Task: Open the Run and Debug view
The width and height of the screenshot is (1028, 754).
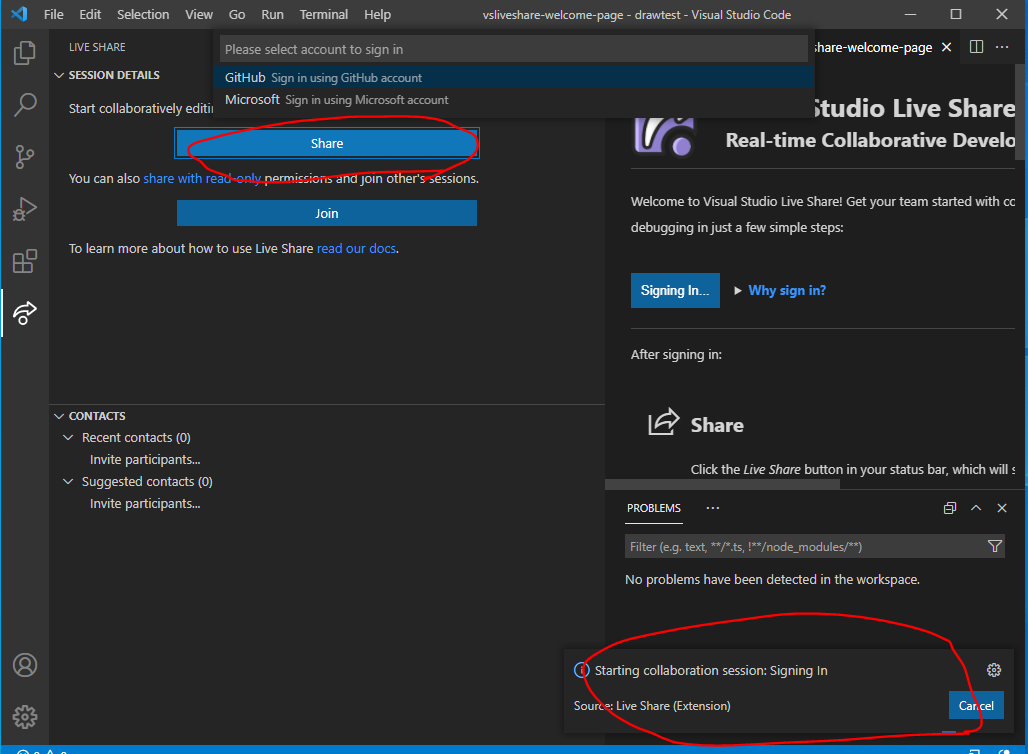Action: 25,209
